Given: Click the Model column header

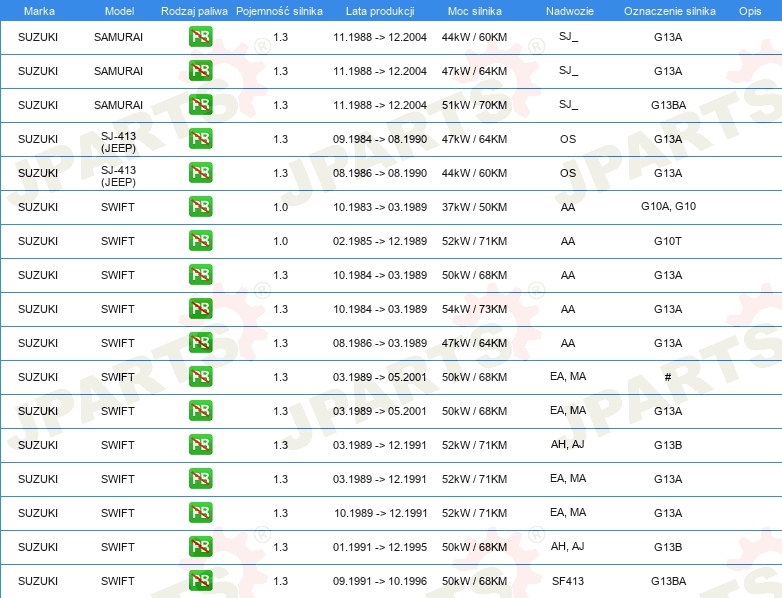Looking at the screenshot, I should point(119,11).
